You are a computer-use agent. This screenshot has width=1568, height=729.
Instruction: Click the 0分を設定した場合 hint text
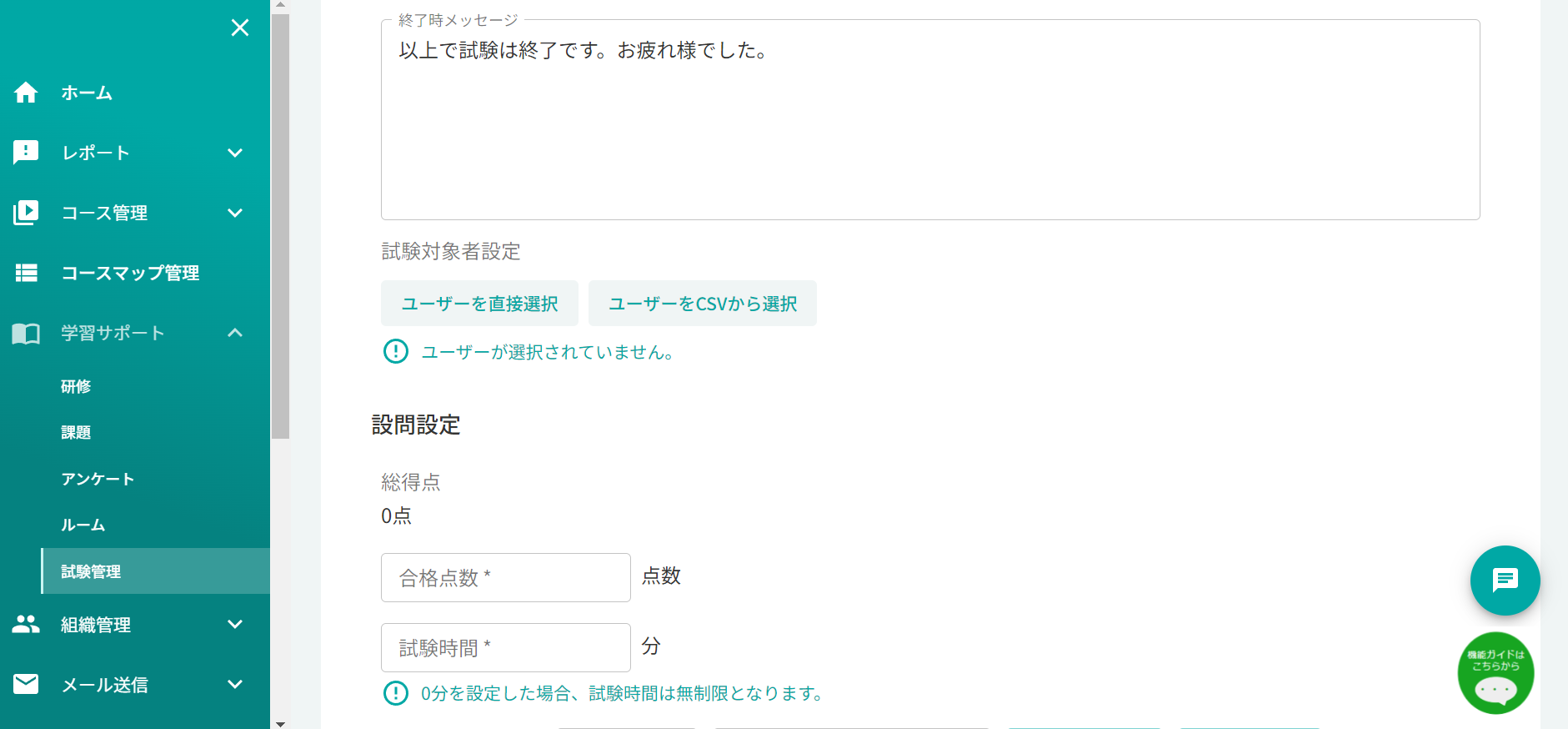tap(622, 693)
